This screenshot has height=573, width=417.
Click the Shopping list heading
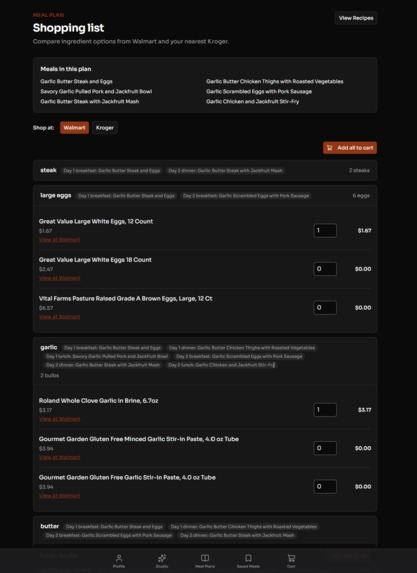point(68,28)
